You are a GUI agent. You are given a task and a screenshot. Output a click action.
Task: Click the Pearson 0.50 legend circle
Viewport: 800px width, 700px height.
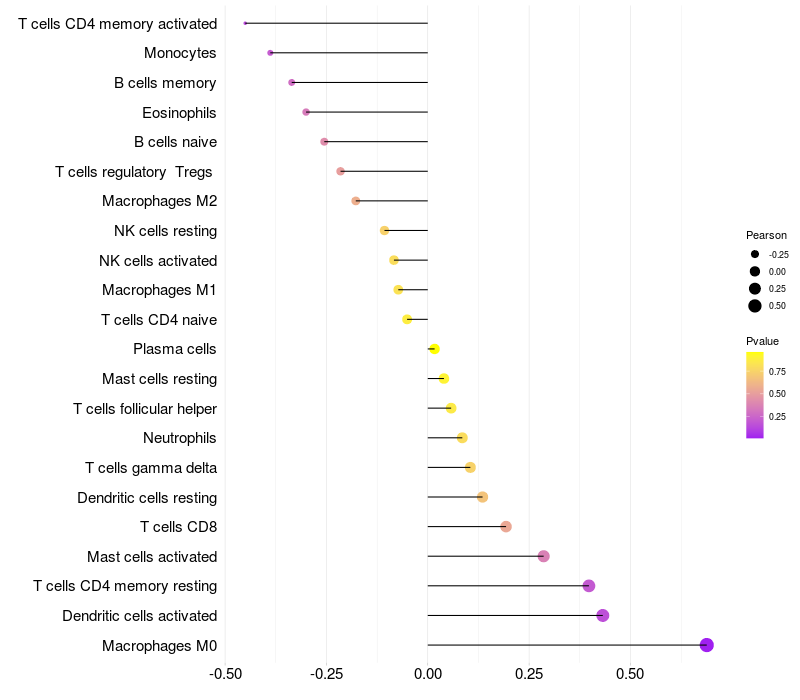755,306
